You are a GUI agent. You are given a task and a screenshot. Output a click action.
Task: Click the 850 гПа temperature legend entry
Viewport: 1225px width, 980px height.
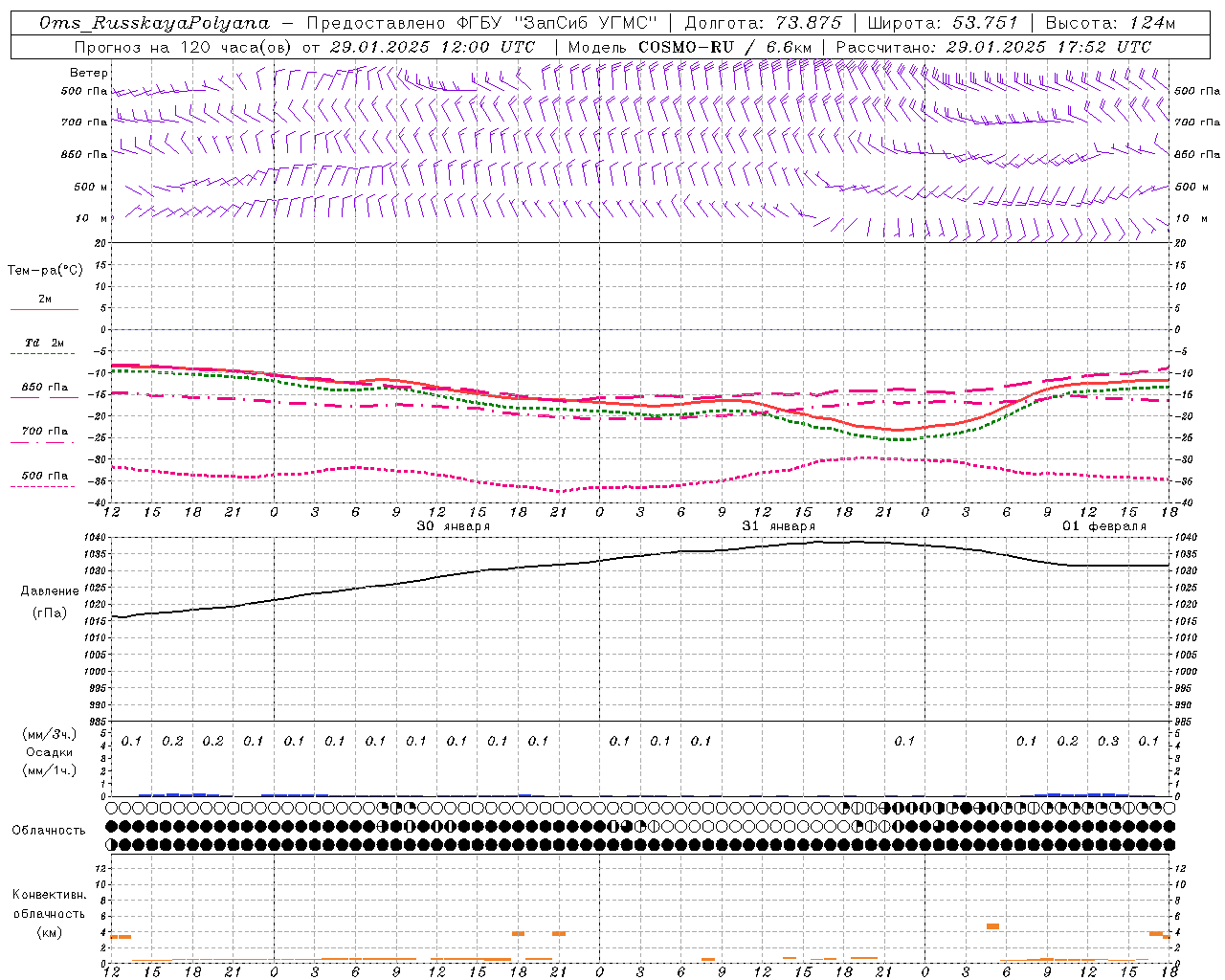tap(45, 388)
